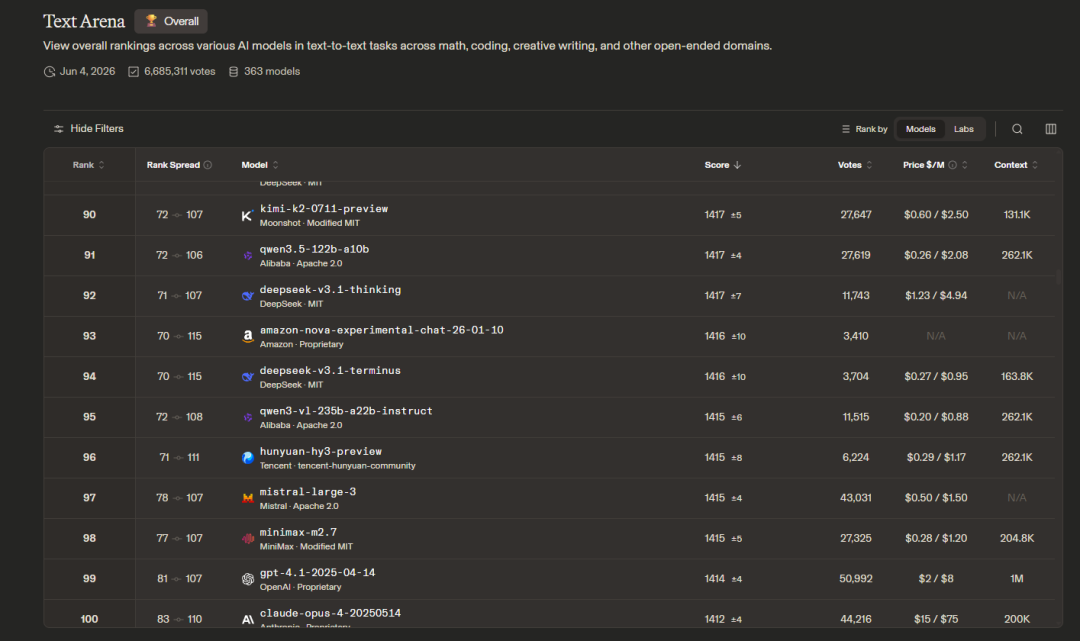Click rank number 97 cell
The image size is (1080, 641).
pyautogui.click(x=90, y=498)
